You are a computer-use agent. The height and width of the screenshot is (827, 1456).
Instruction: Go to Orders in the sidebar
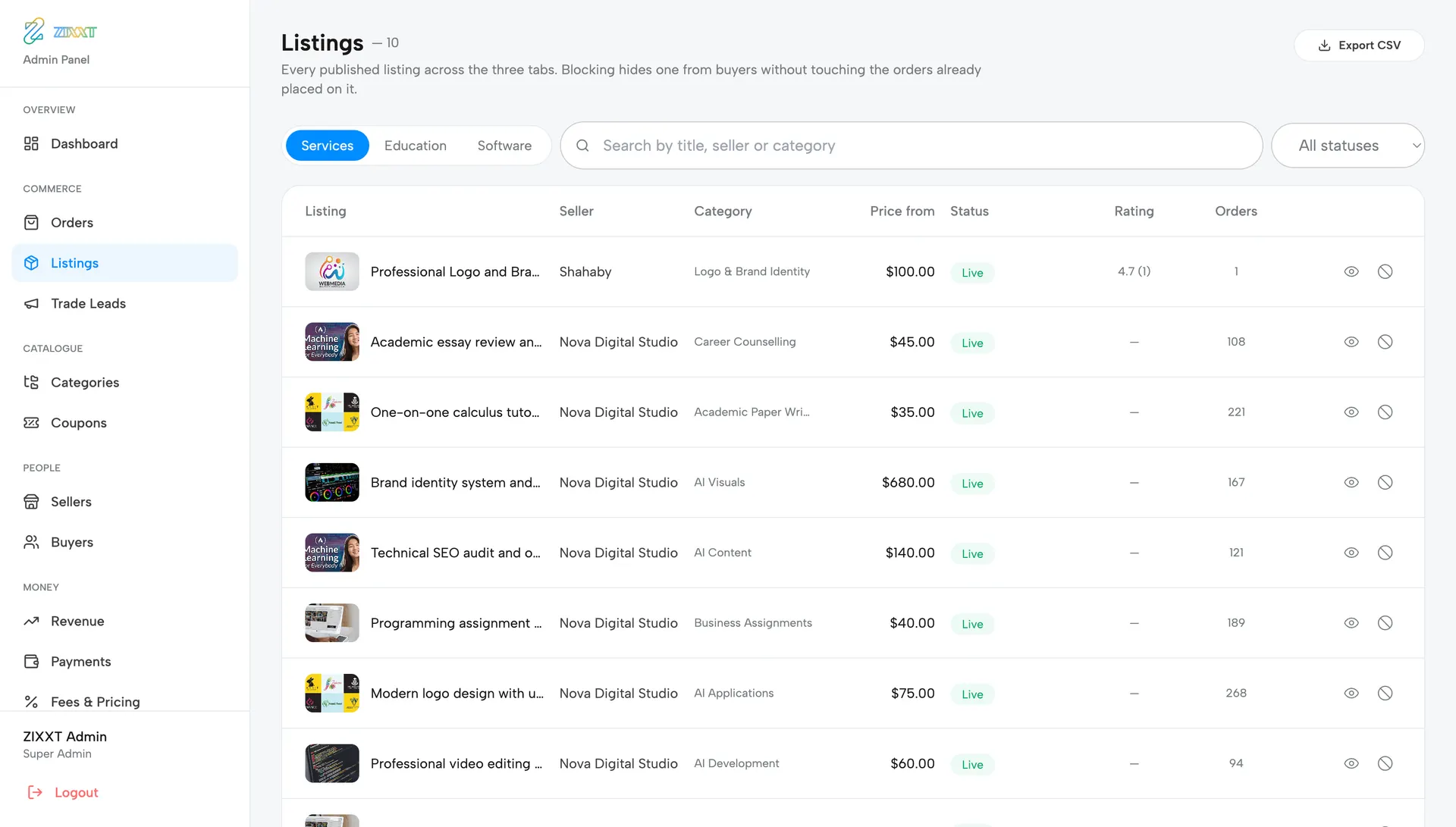[x=125, y=223]
